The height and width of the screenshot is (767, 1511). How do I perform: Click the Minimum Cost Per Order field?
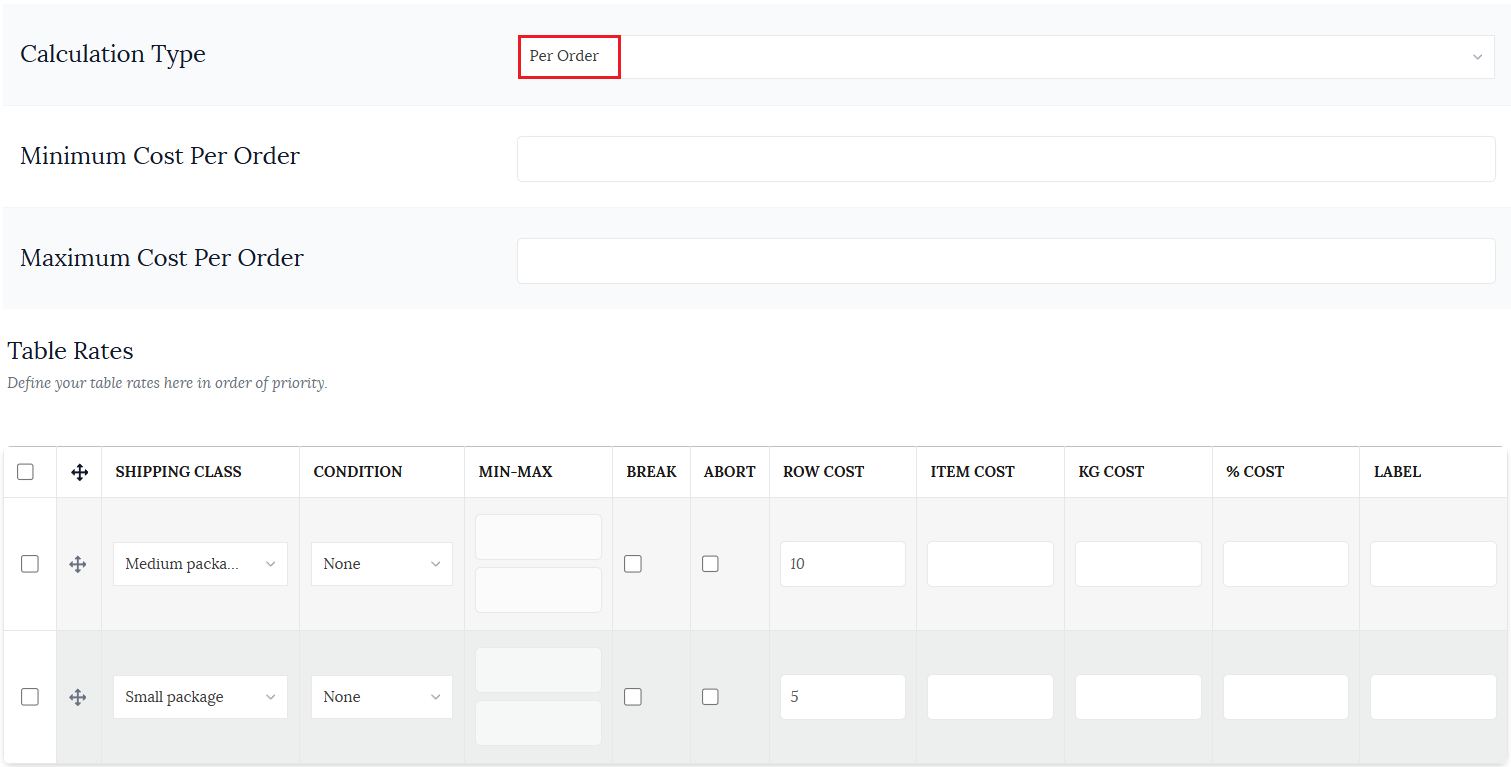point(1006,159)
